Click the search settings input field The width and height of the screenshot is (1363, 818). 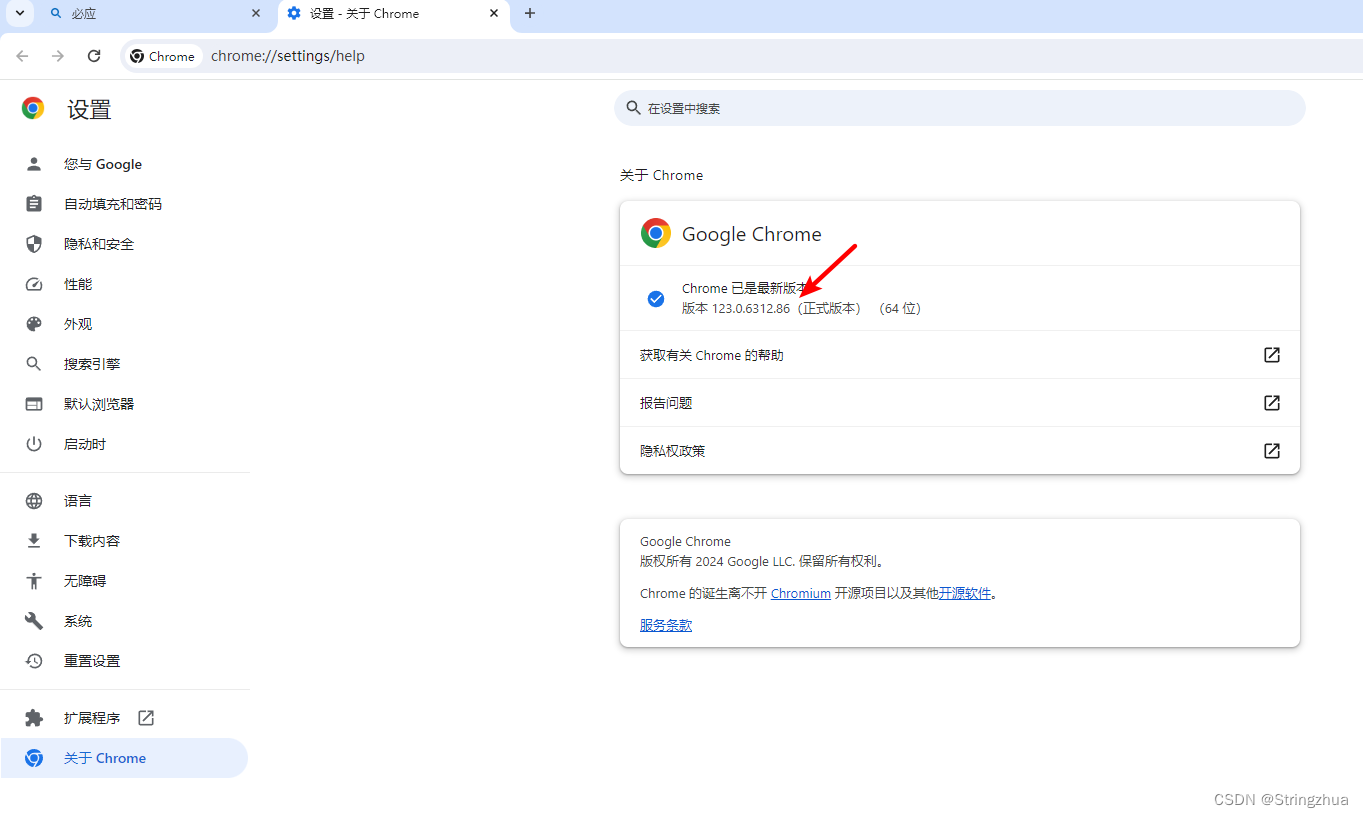click(x=959, y=107)
